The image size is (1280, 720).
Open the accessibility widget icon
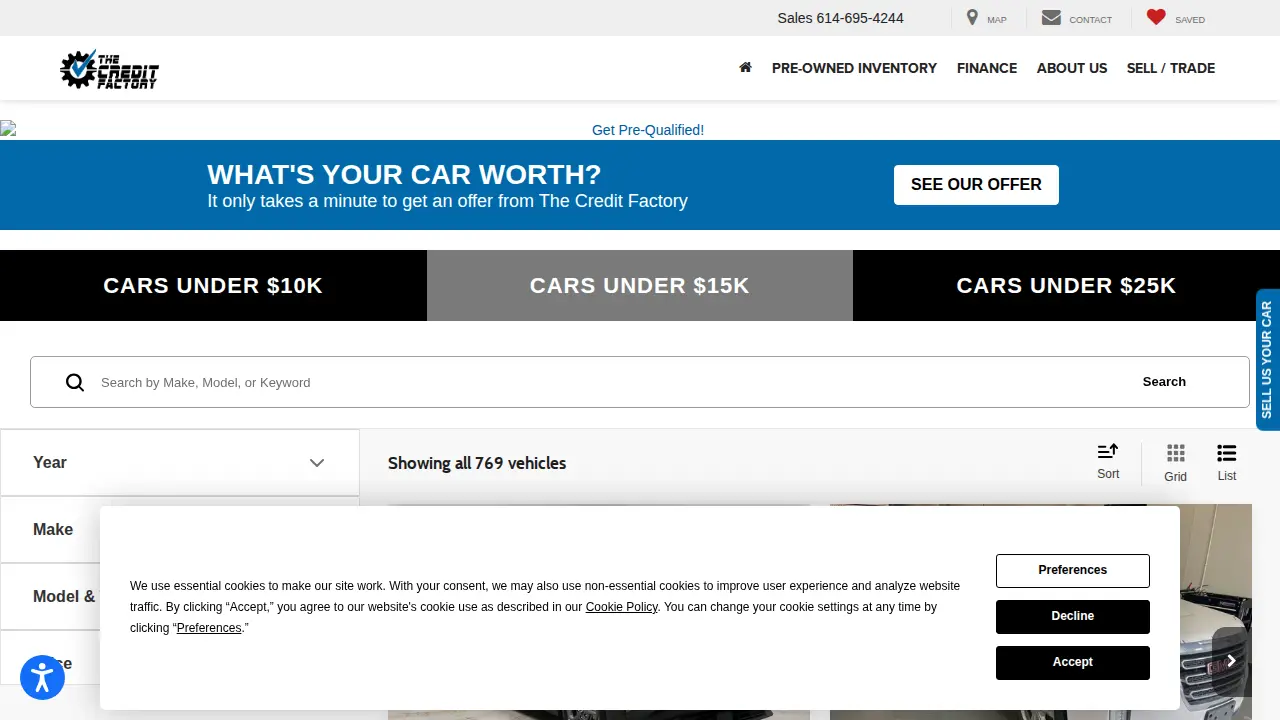point(42,678)
